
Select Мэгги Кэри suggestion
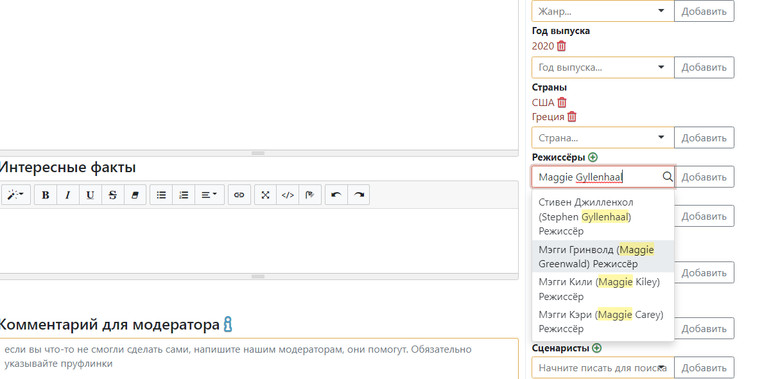click(603, 322)
